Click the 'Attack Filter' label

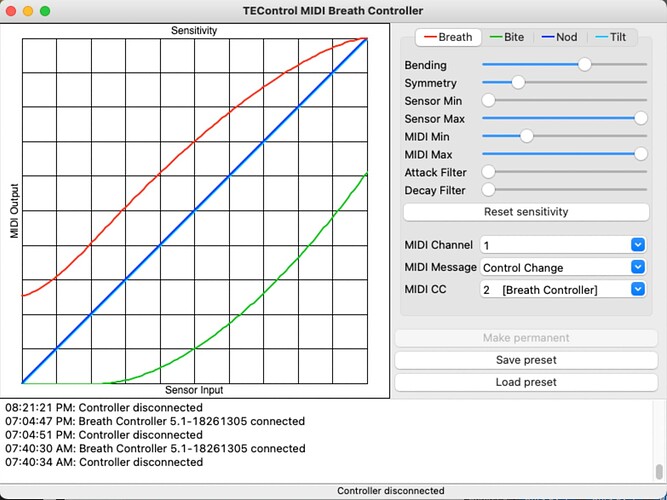[x=436, y=172]
